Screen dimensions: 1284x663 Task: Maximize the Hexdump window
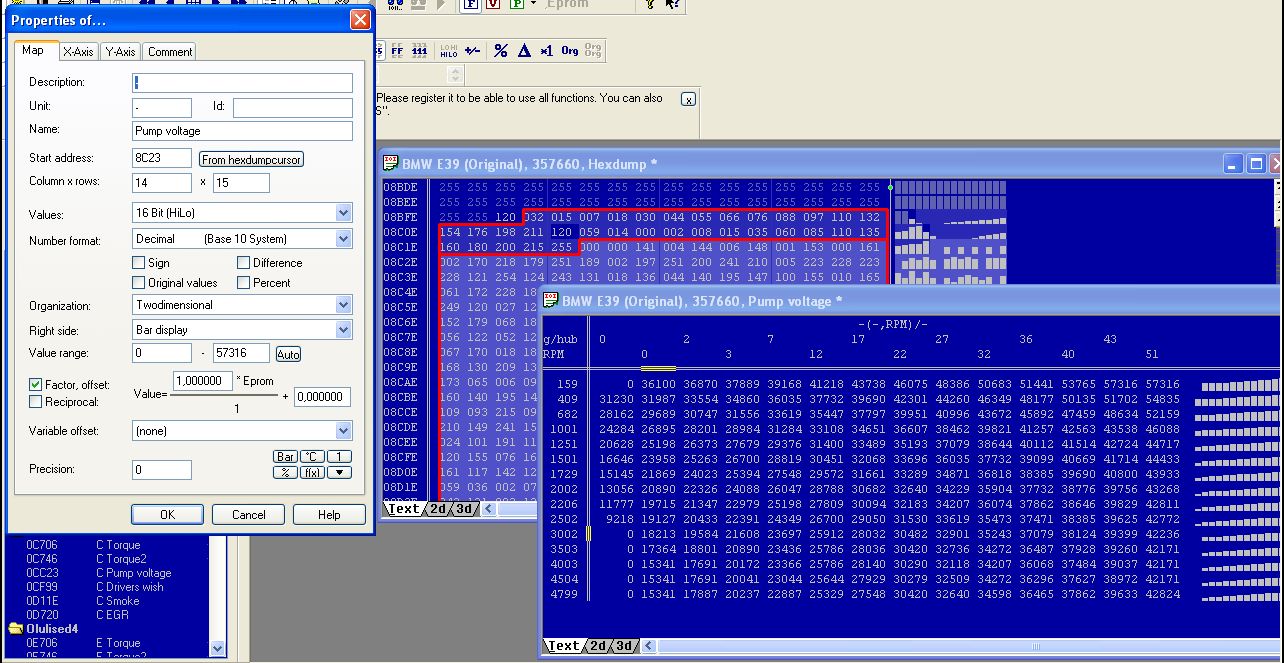tap(1257, 164)
